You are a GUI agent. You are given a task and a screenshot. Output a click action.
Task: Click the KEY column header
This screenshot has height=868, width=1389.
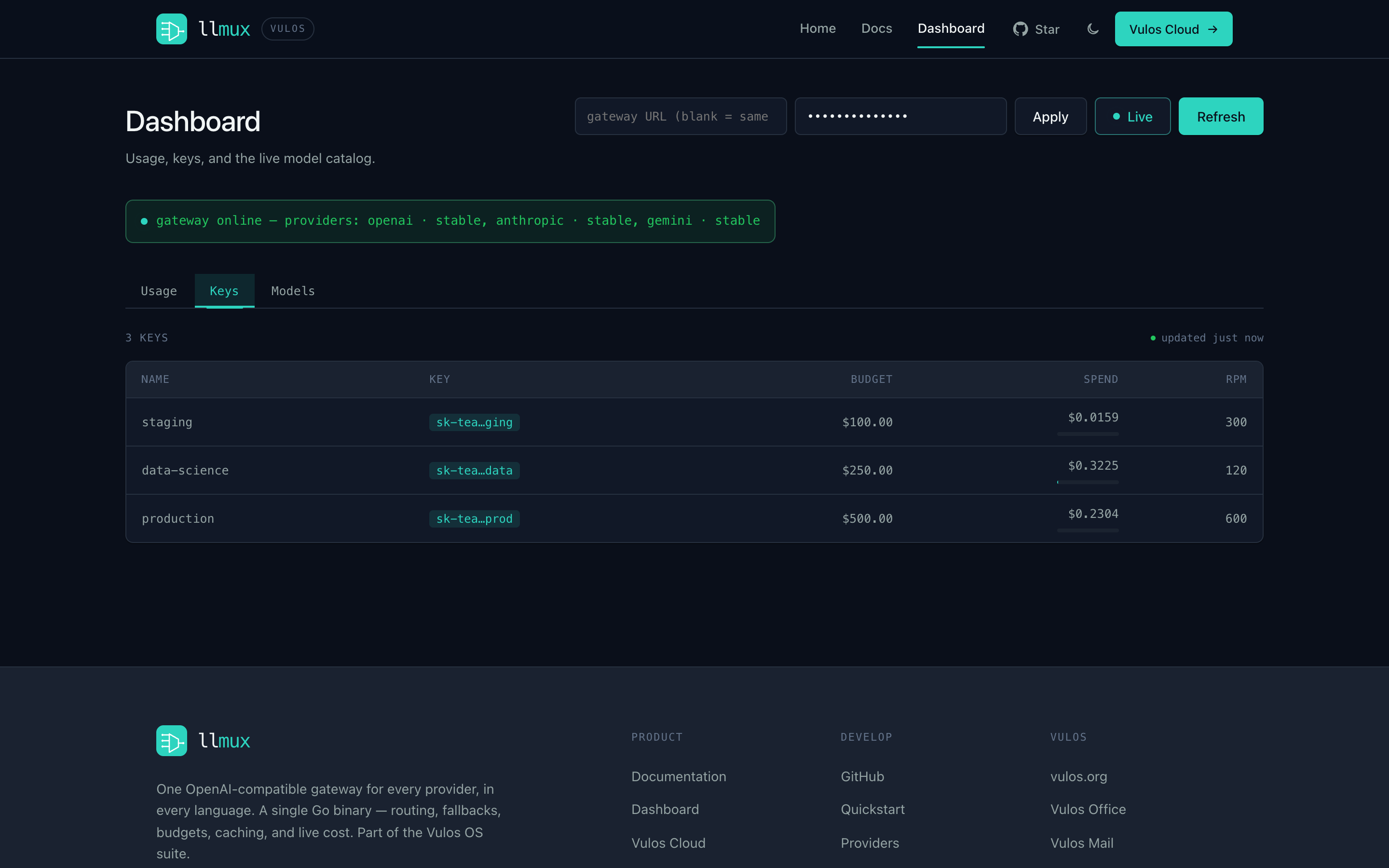[440, 380]
